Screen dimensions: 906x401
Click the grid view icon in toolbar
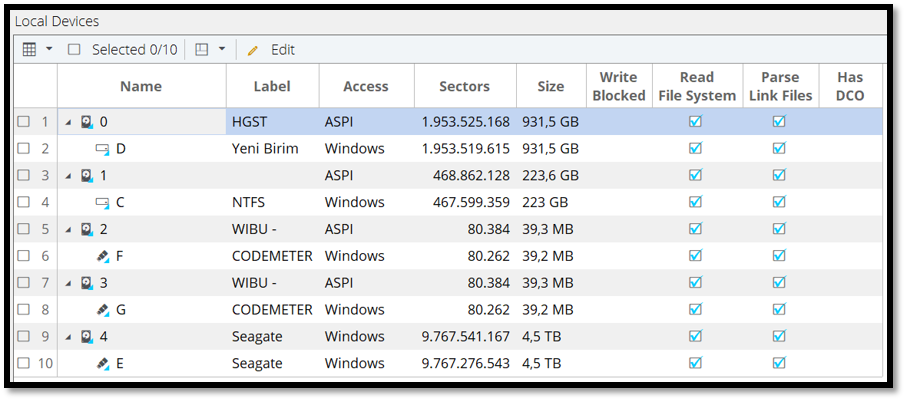tap(30, 49)
